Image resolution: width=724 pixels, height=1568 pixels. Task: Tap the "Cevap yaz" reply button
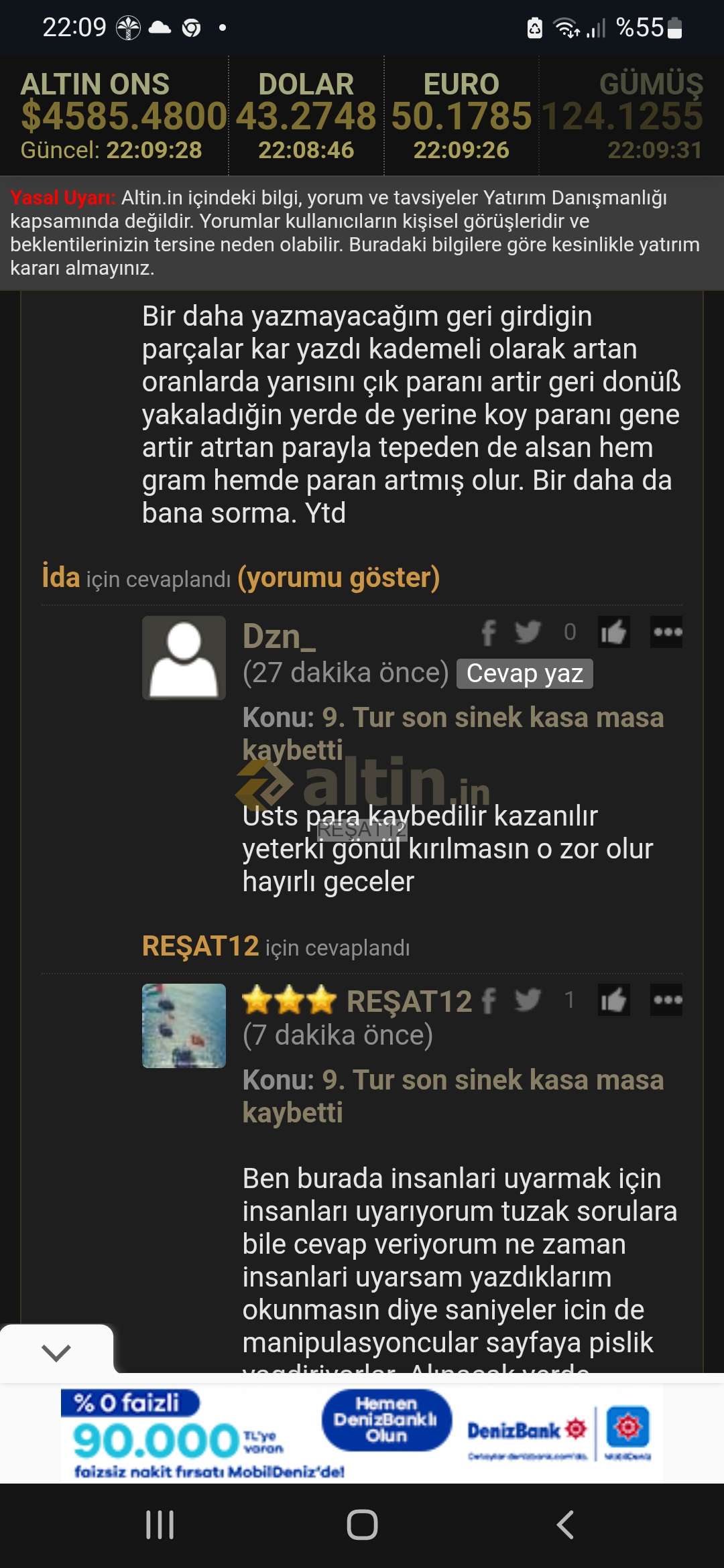coord(525,673)
